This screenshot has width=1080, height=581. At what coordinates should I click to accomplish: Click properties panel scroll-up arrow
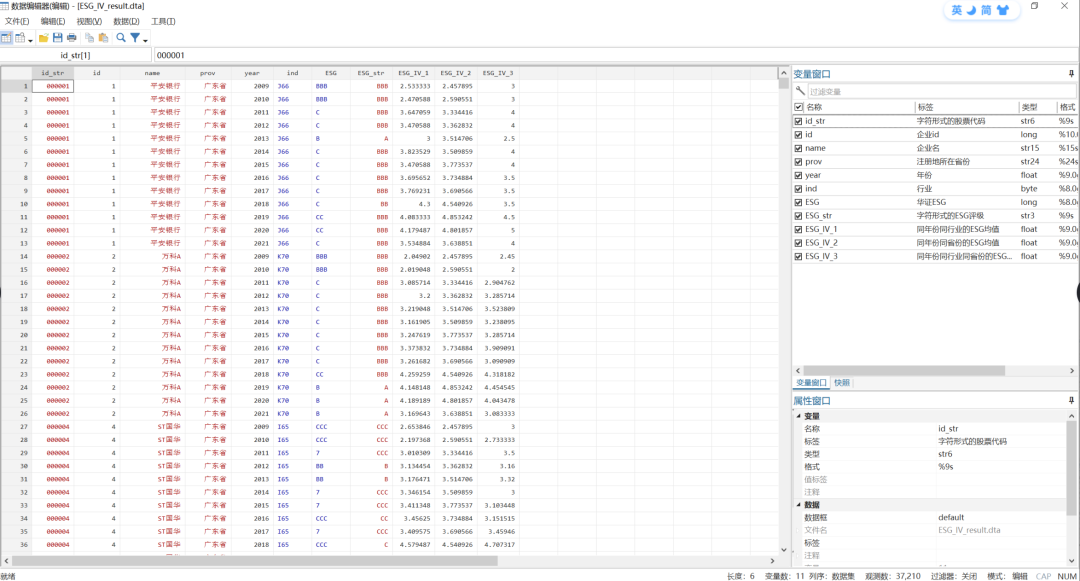[x=1071, y=416]
